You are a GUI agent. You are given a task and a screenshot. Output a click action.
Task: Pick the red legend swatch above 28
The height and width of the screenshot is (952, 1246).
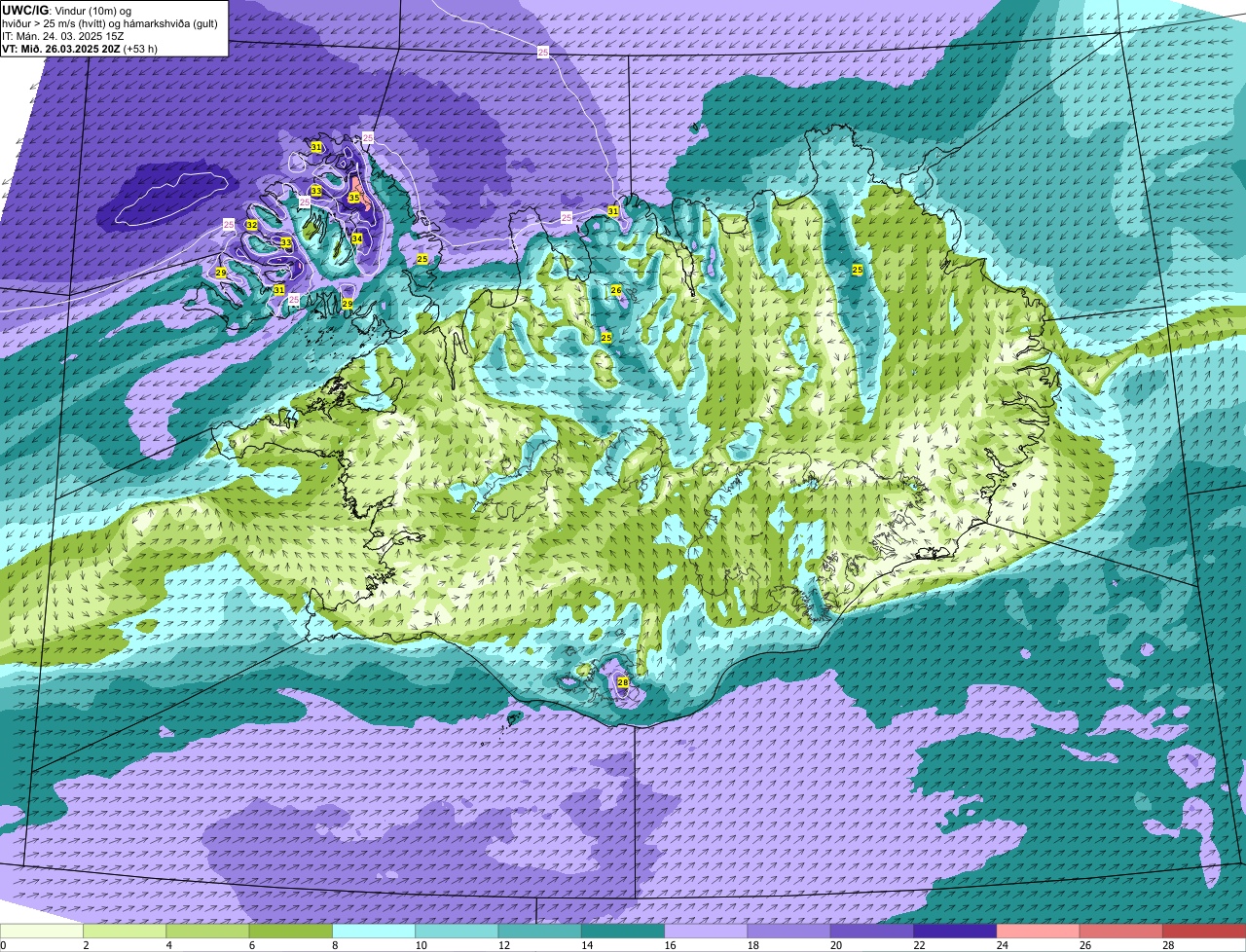1204,932
